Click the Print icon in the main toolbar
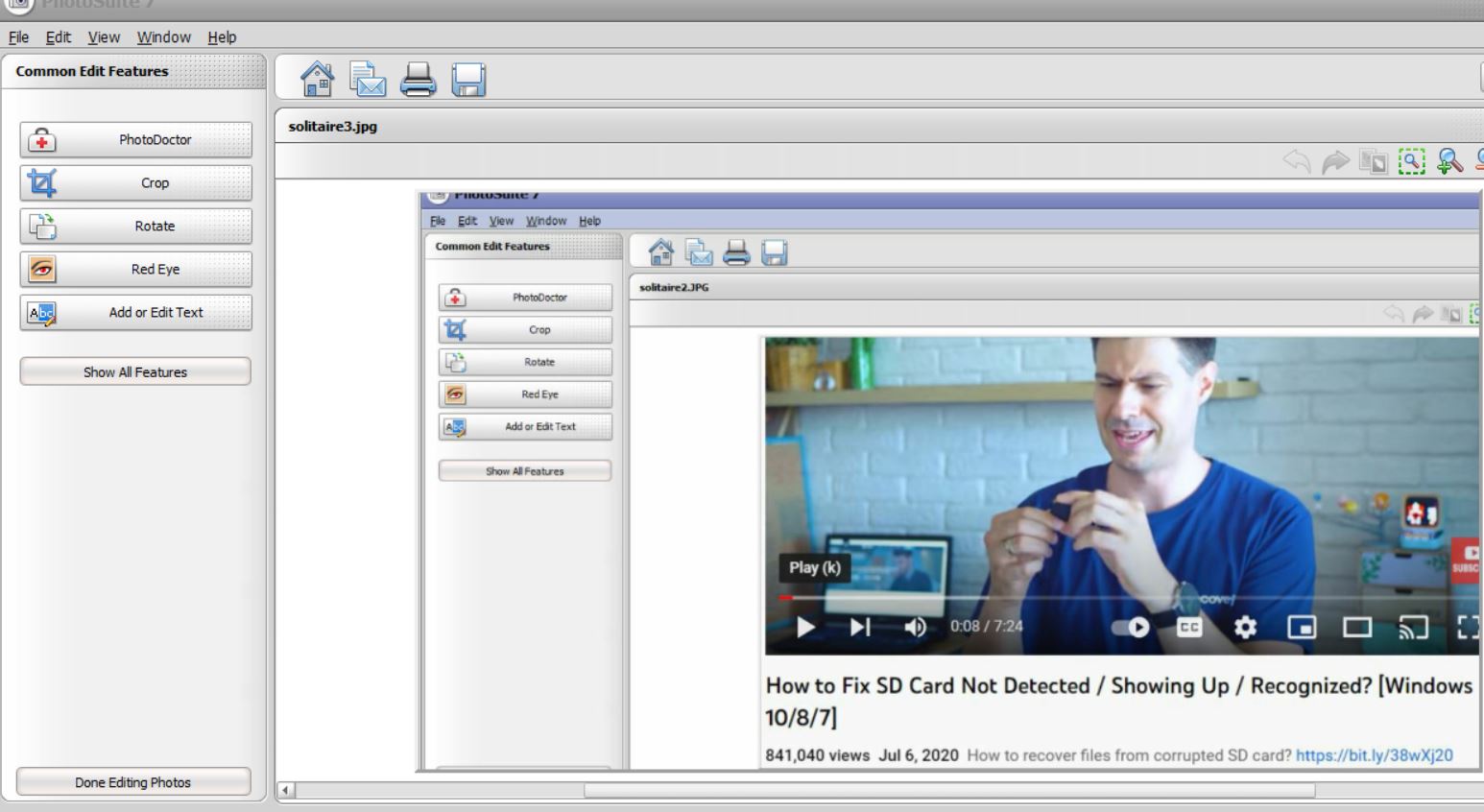This screenshot has height=812, width=1484. [418, 79]
